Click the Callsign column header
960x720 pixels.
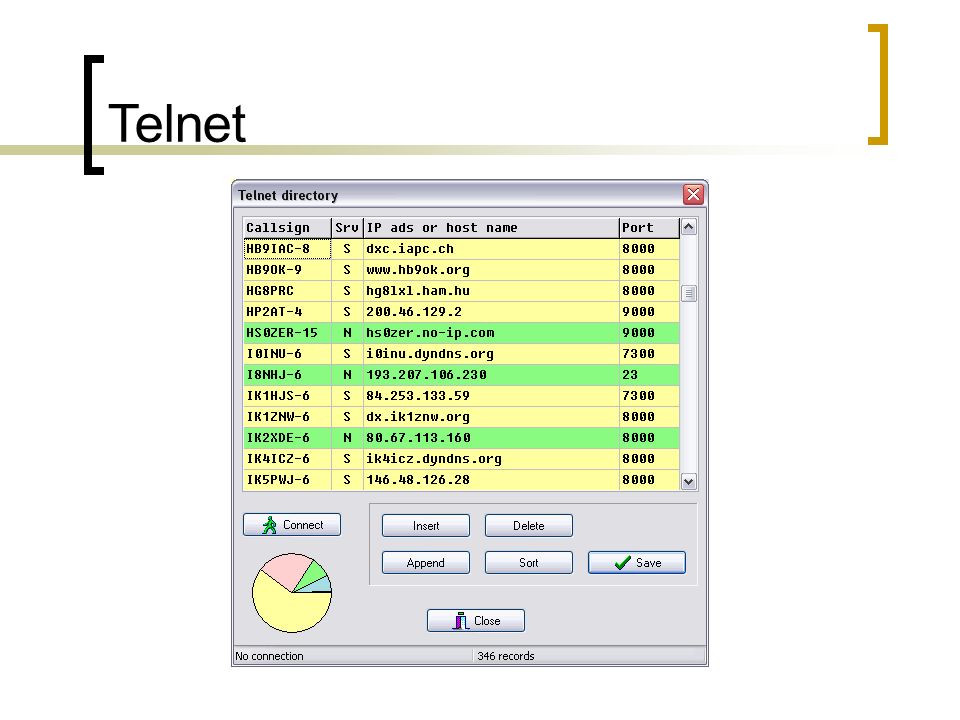pyautogui.click(x=287, y=228)
